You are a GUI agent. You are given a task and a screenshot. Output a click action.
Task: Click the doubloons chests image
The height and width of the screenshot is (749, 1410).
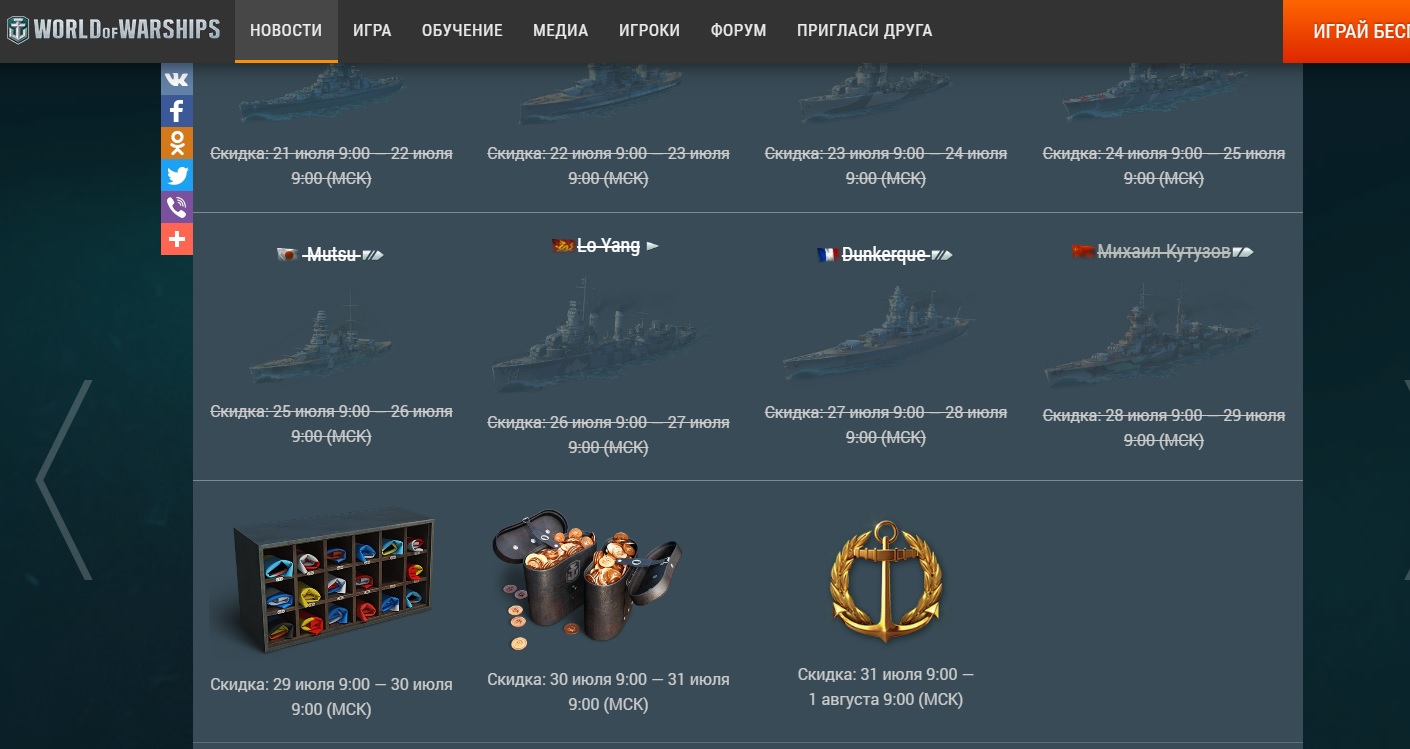click(x=587, y=578)
